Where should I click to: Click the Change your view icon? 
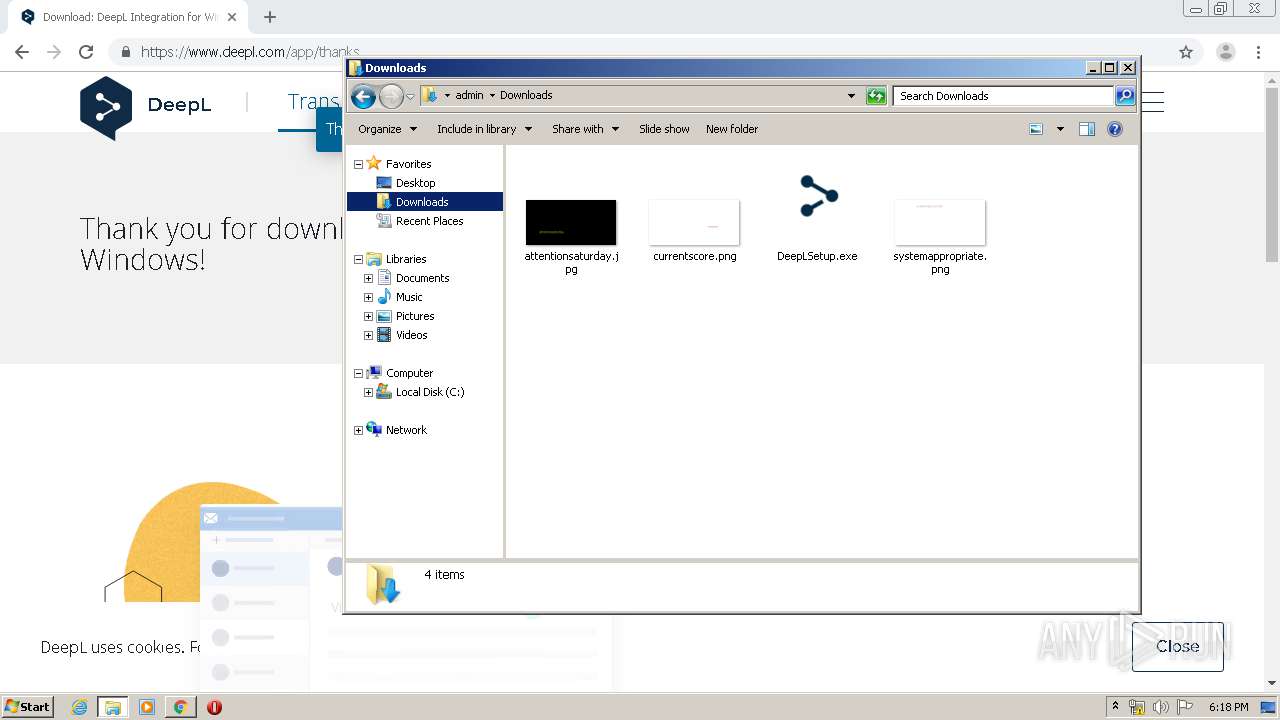tap(1036, 129)
